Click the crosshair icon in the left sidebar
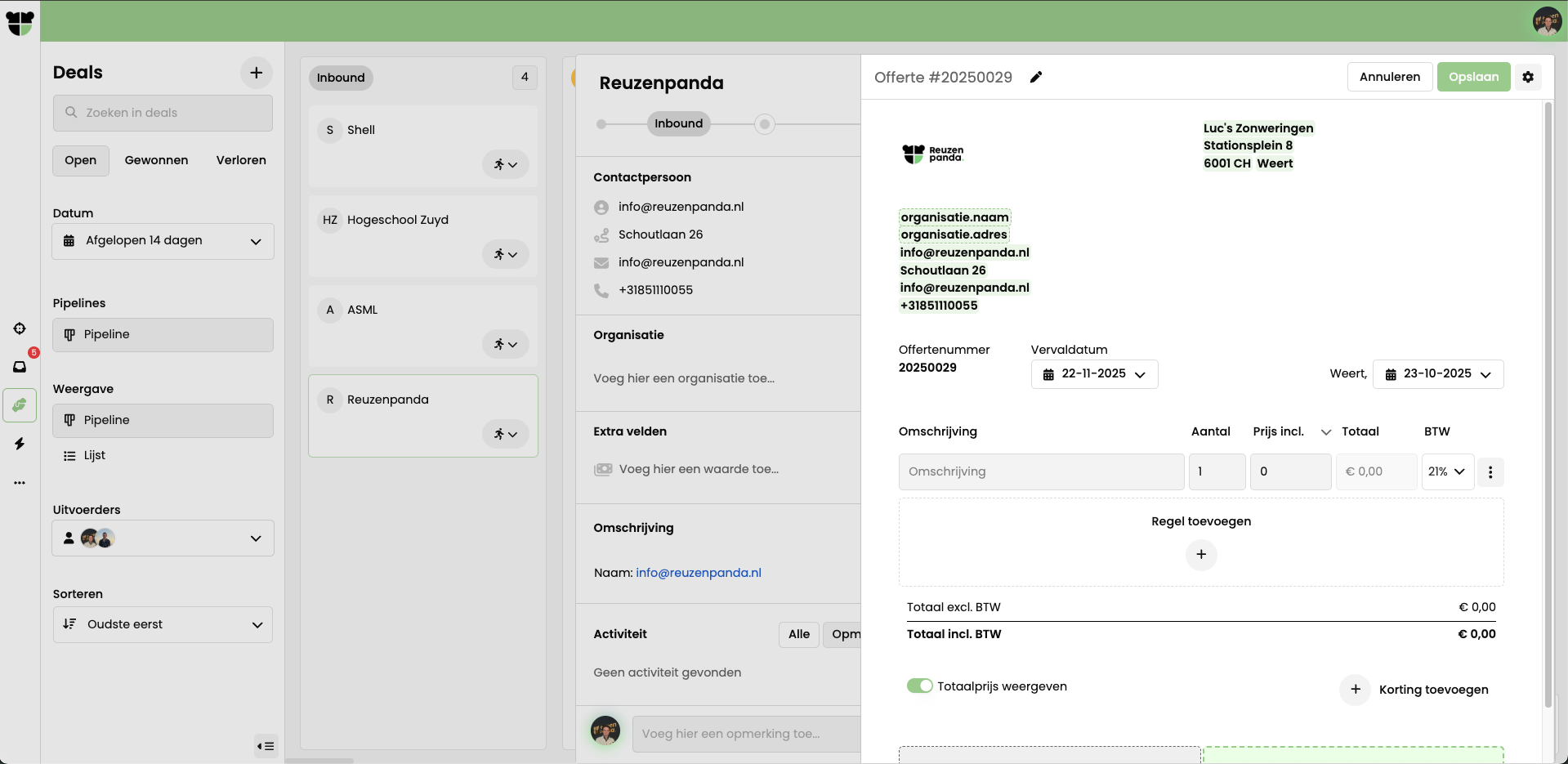Image resolution: width=1568 pixels, height=764 pixels. click(x=20, y=328)
